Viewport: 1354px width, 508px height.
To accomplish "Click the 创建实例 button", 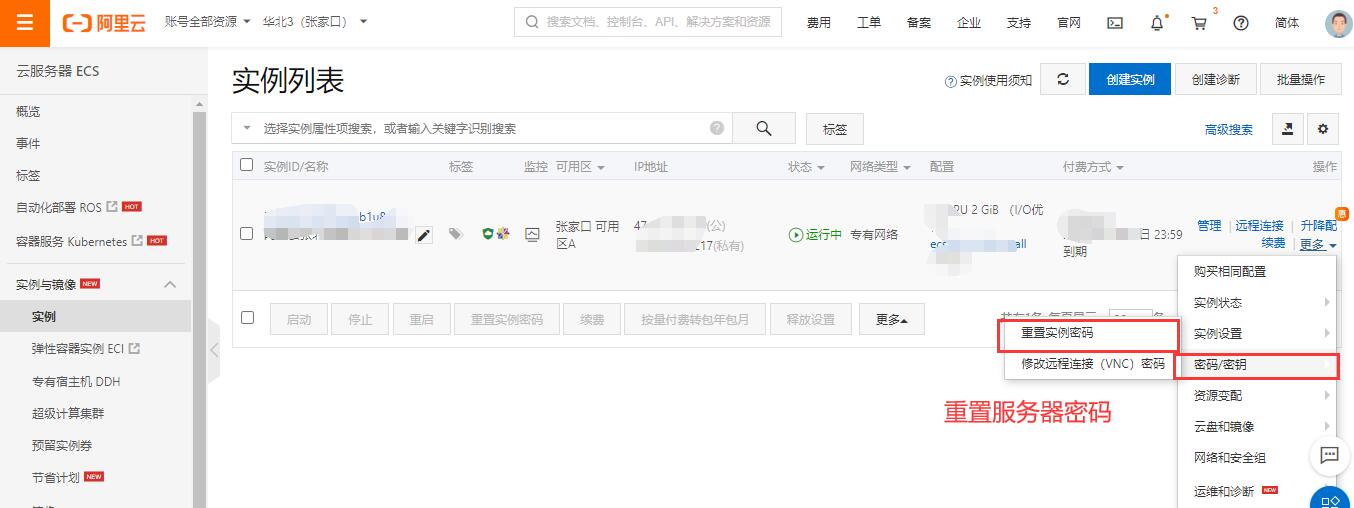I will pyautogui.click(x=1130, y=80).
